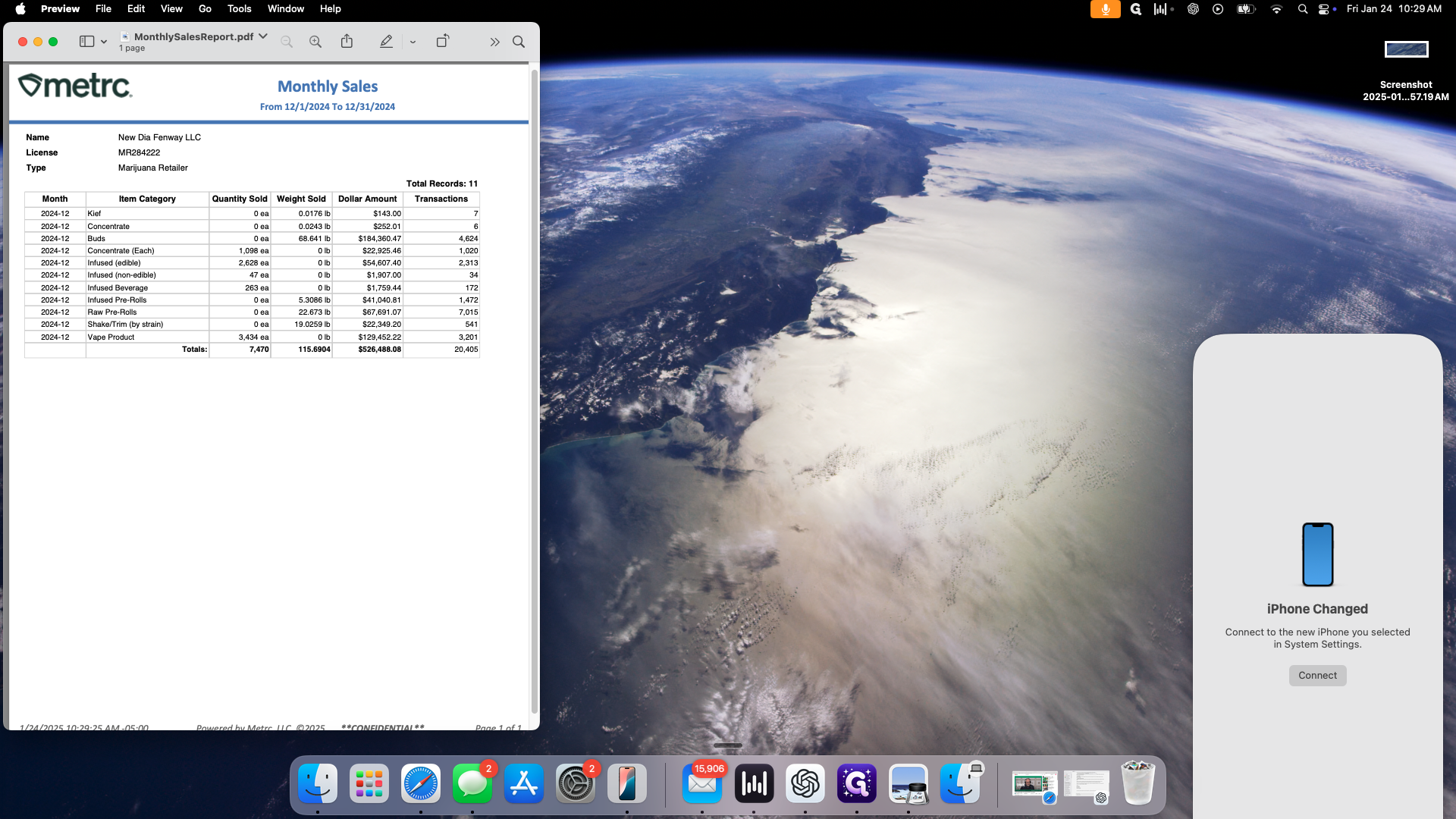Show battery status in menu bar
This screenshot has width=1456, height=819.
click(x=1246, y=9)
